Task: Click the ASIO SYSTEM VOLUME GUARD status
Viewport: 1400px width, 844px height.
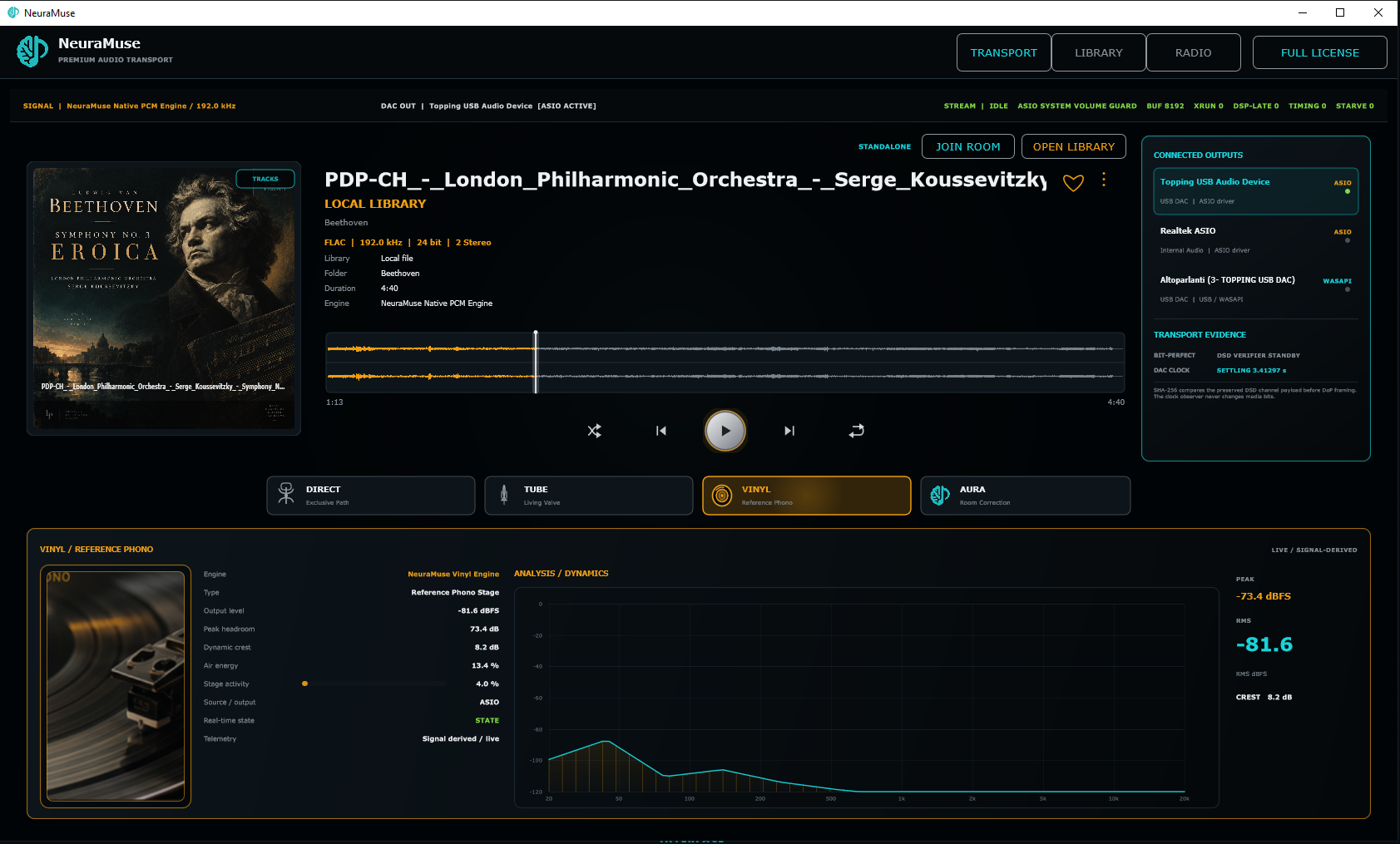Action: point(1077,106)
